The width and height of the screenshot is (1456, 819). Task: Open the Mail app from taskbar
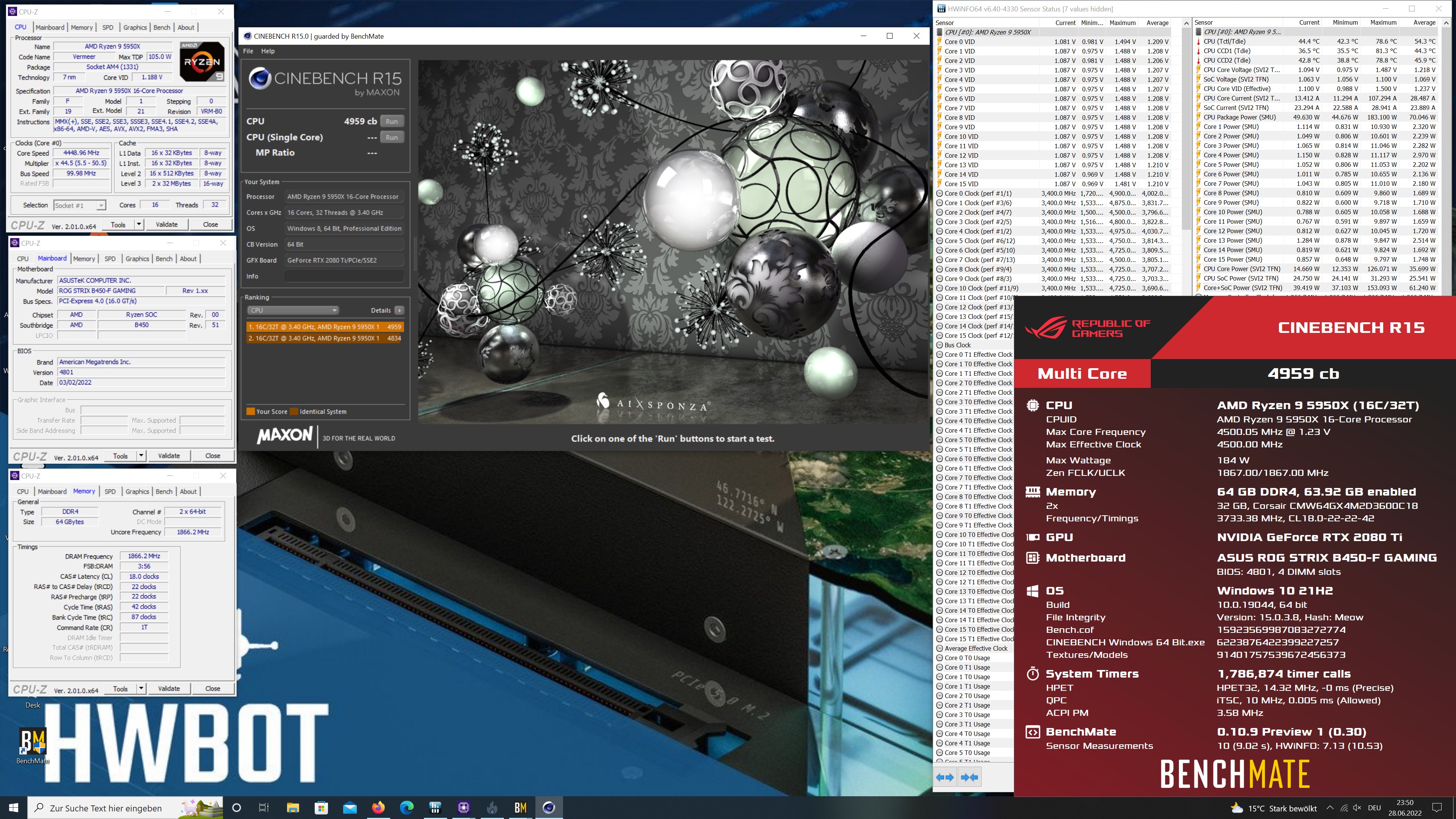click(349, 808)
